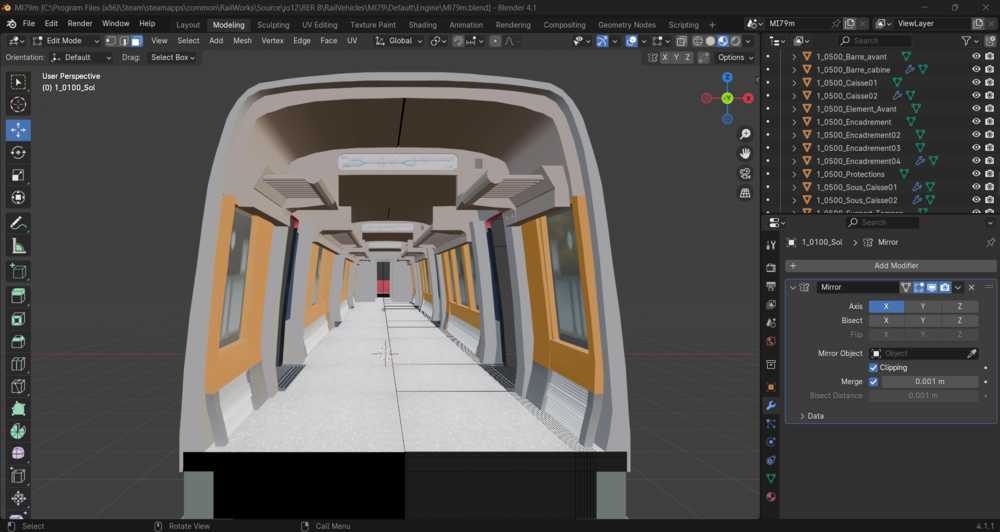Click the Merge distance 0.001 m field
This screenshot has width=1000, height=532.
pyautogui.click(x=930, y=381)
